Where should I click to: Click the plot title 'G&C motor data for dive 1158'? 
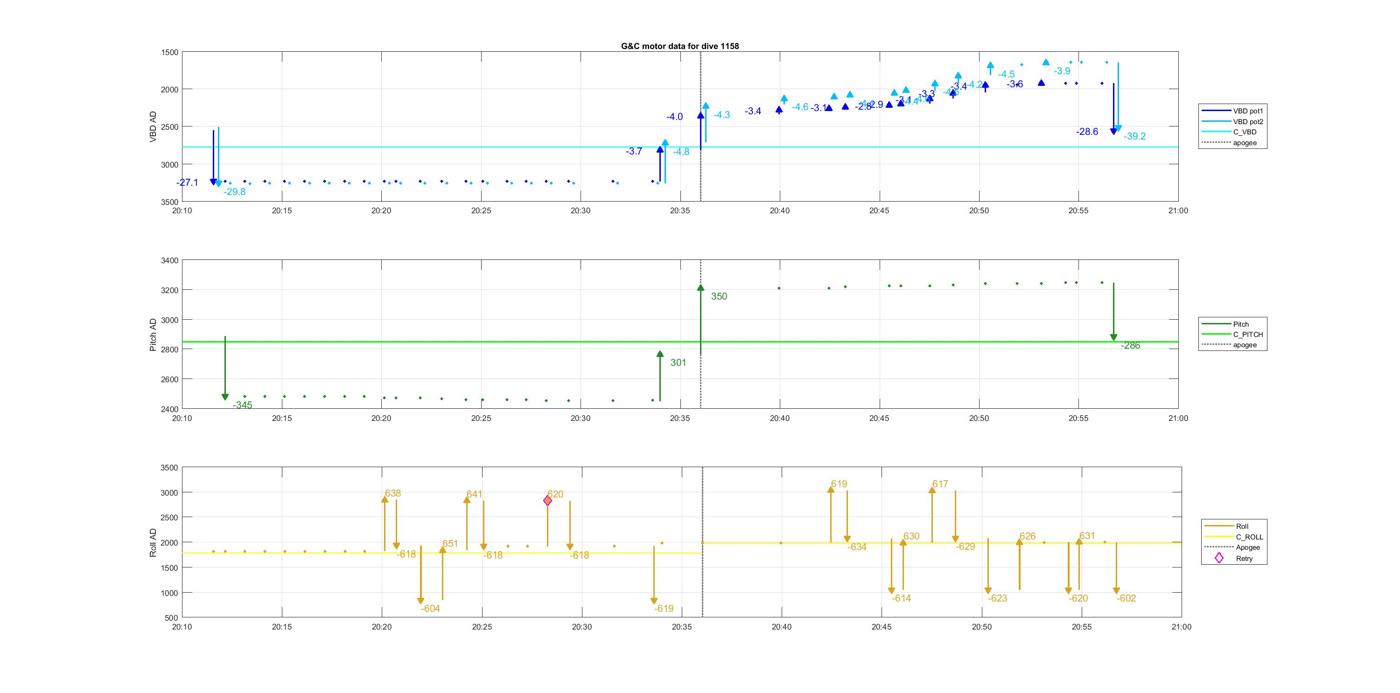tap(680, 46)
